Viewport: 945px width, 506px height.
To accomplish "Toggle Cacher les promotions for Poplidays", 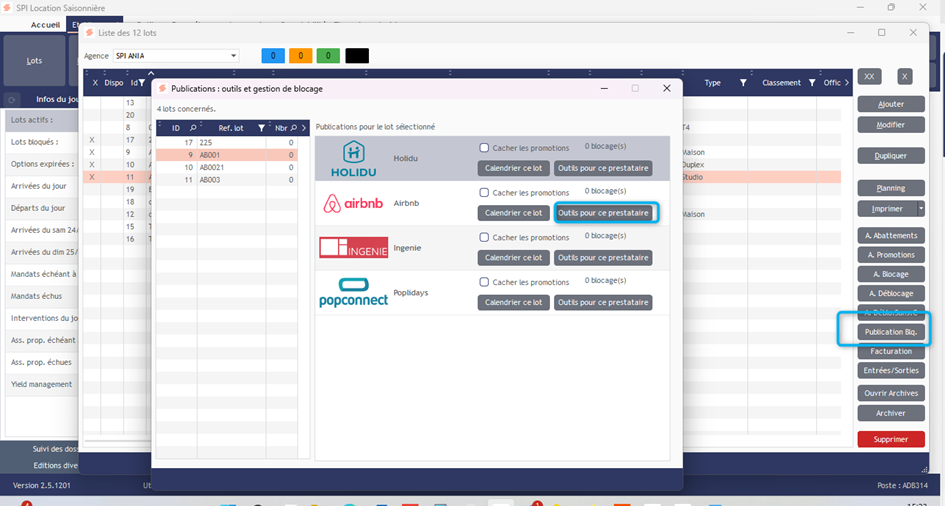I will click(x=484, y=283).
